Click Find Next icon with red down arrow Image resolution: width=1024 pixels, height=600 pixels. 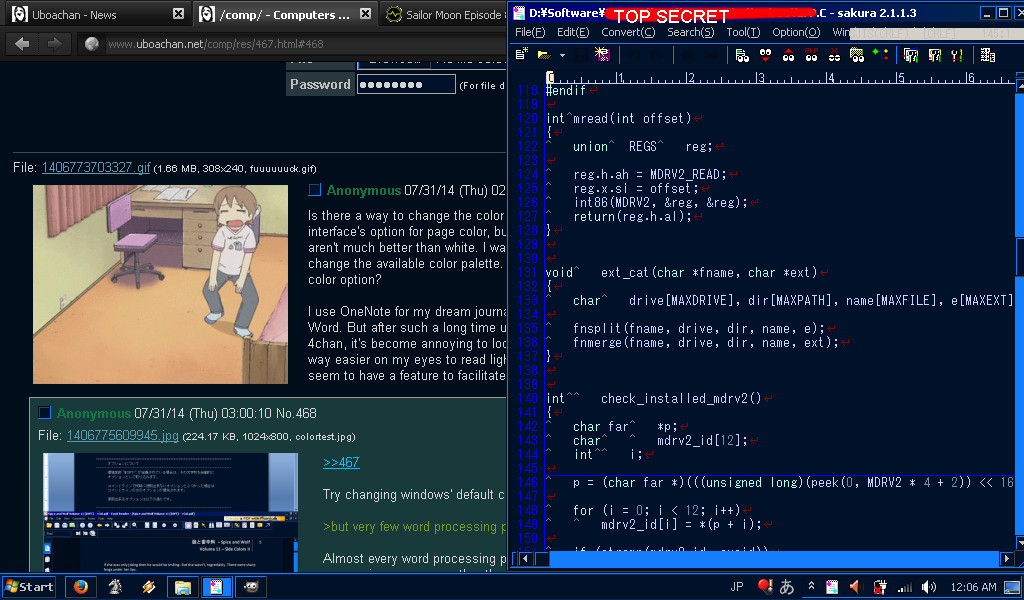pyautogui.click(x=765, y=55)
